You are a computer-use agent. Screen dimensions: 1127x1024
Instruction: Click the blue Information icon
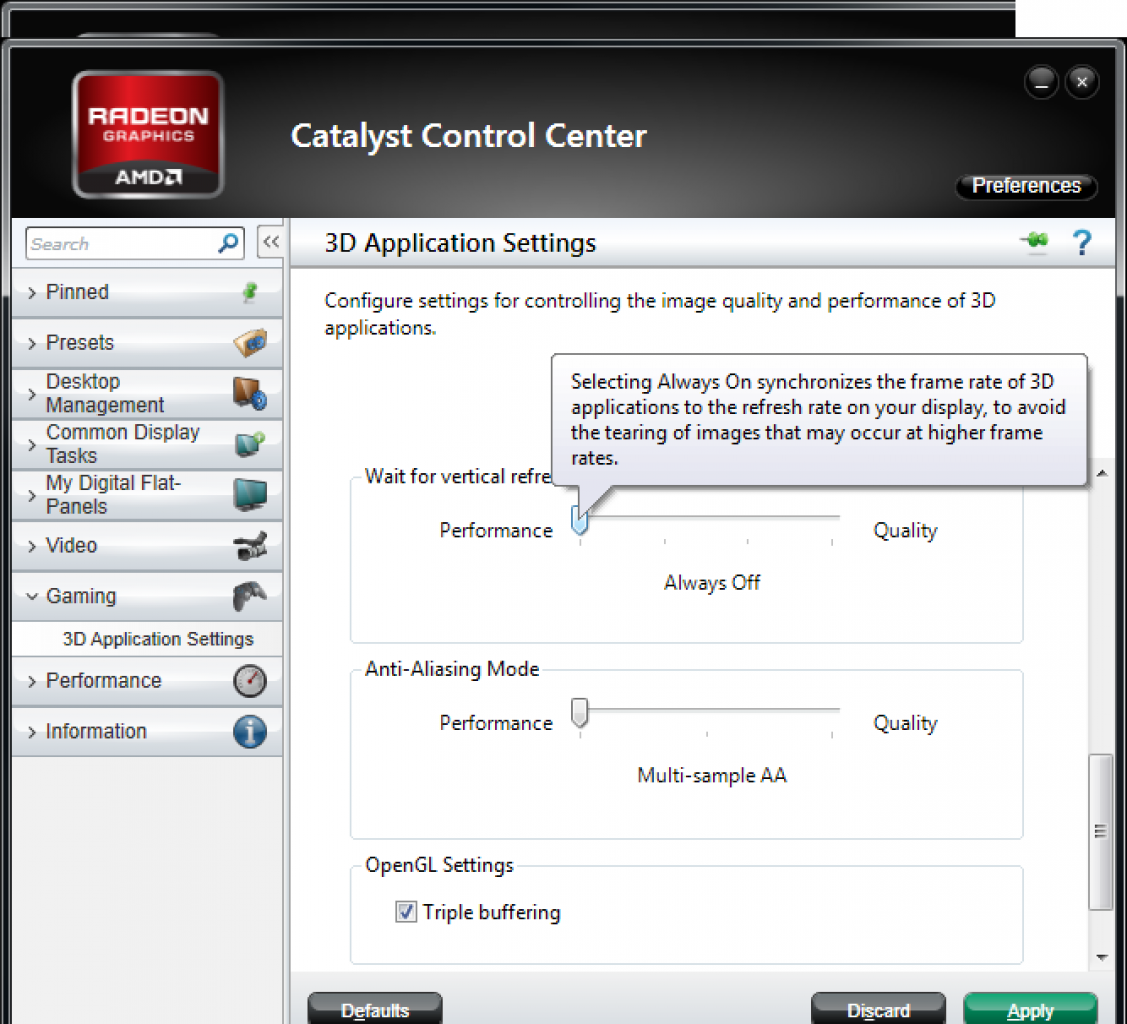tap(249, 732)
